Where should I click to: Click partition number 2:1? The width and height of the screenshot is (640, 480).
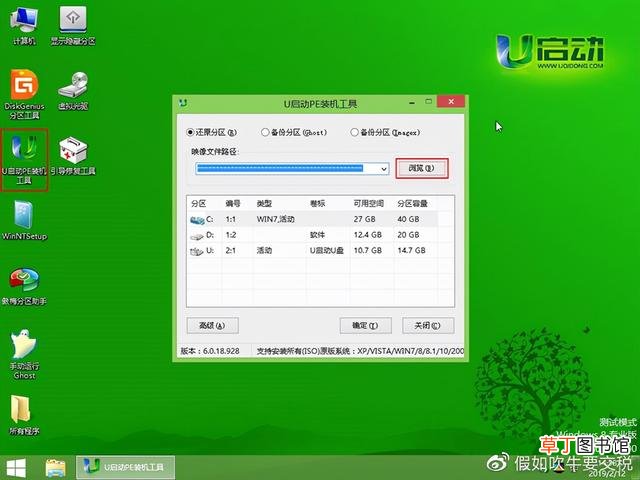231,250
